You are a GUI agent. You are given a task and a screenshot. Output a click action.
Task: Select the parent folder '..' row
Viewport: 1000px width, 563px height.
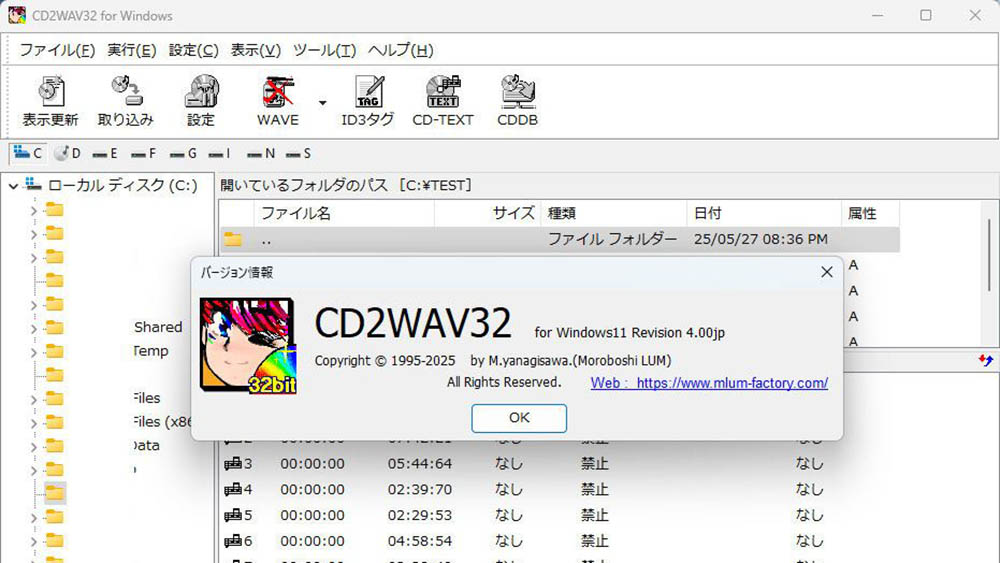tap(560, 239)
